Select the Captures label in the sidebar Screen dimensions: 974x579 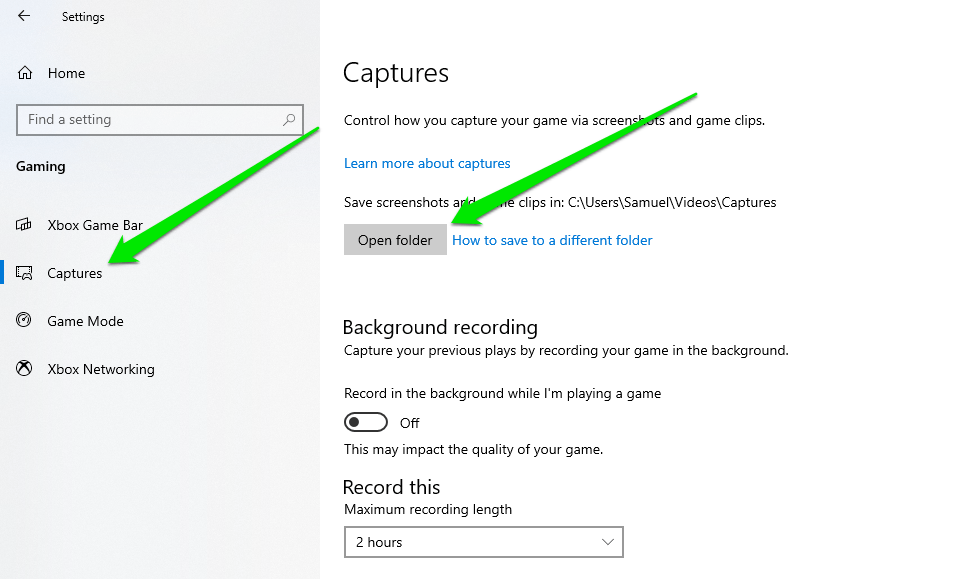tap(75, 273)
